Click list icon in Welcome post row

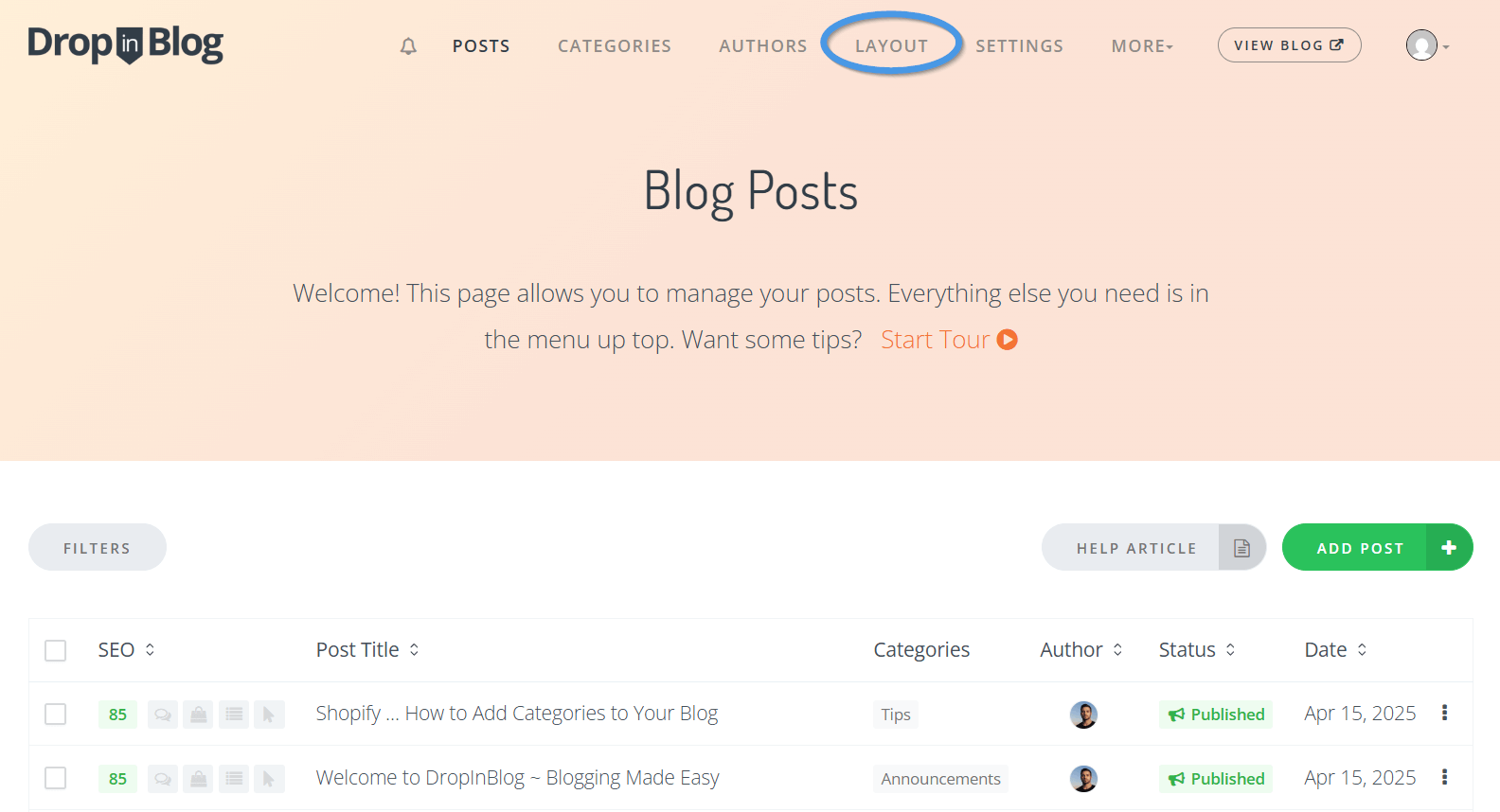234,779
